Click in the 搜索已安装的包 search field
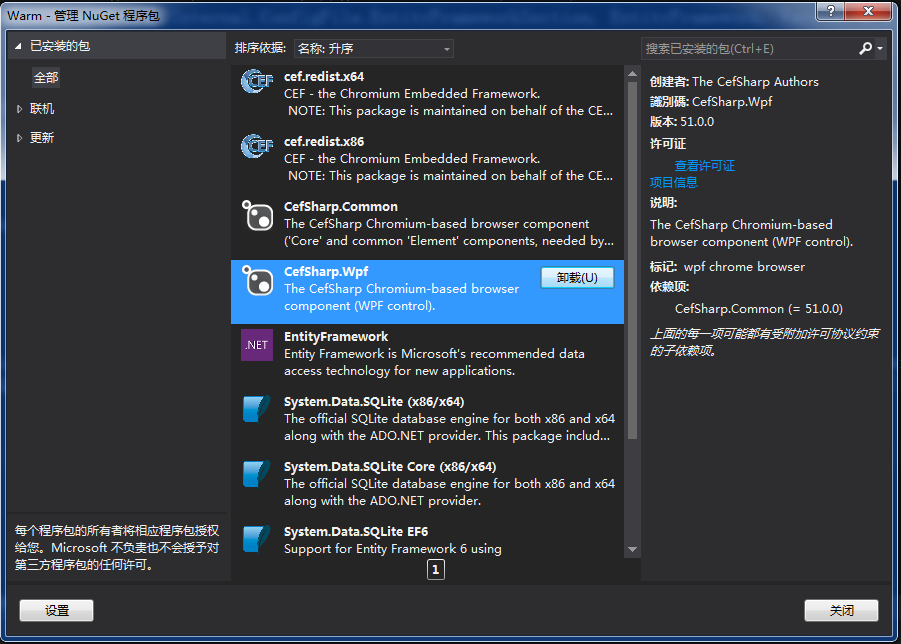This screenshot has width=901, height=644. tap(749, 49)
